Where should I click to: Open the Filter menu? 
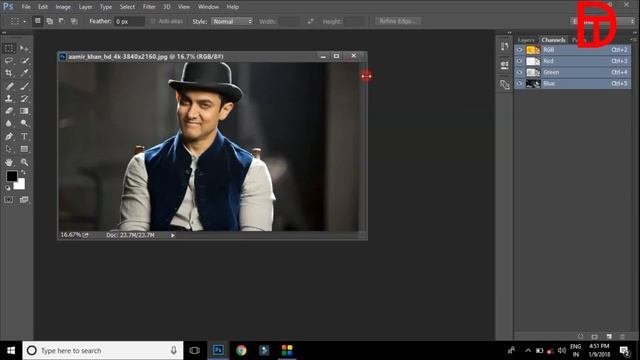[x=149, y=7]
